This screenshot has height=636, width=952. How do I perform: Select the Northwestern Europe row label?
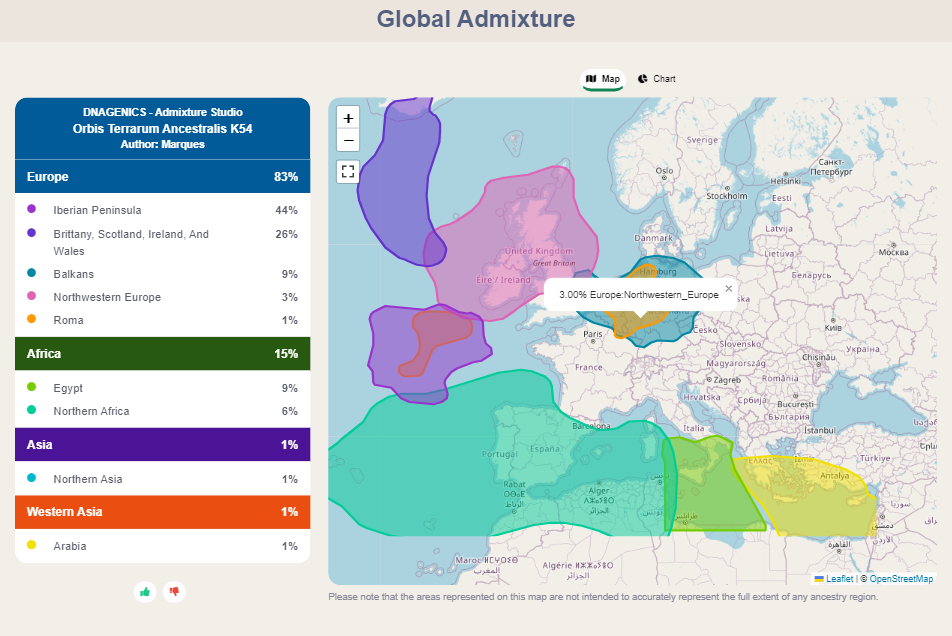click(107, 297)
